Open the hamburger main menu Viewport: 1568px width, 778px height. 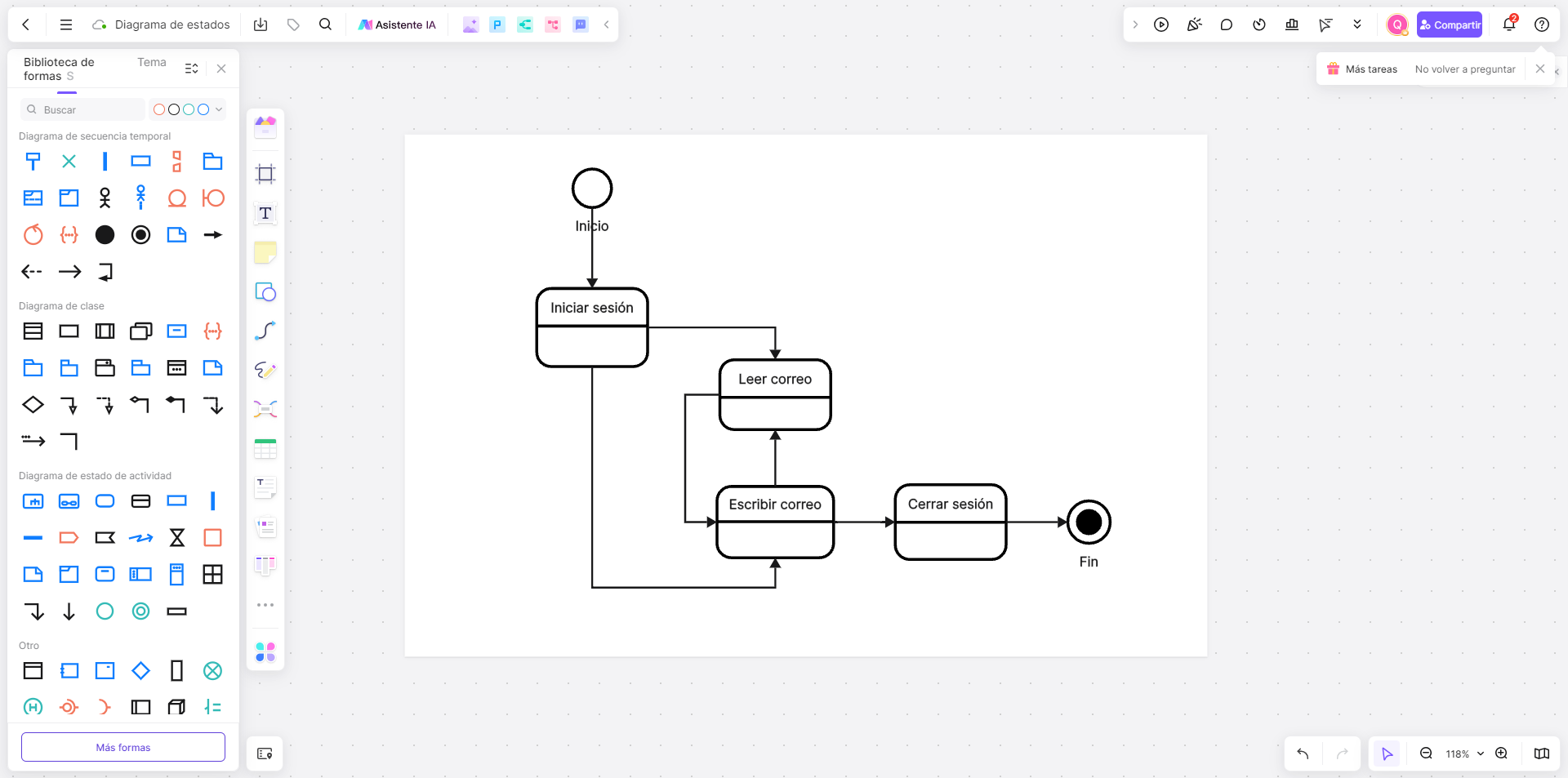coord(66,24)
